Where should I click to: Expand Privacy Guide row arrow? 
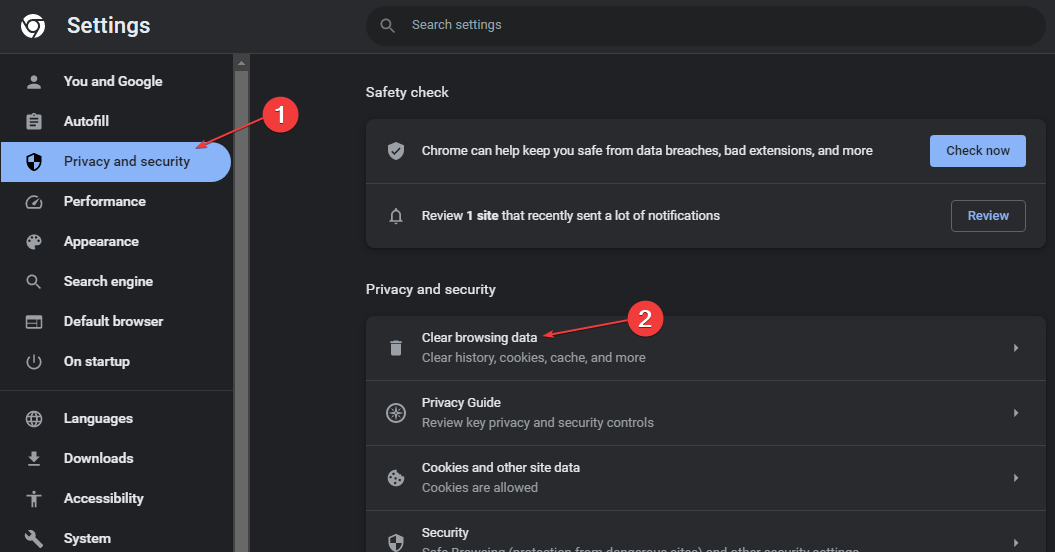(1016, 413)
